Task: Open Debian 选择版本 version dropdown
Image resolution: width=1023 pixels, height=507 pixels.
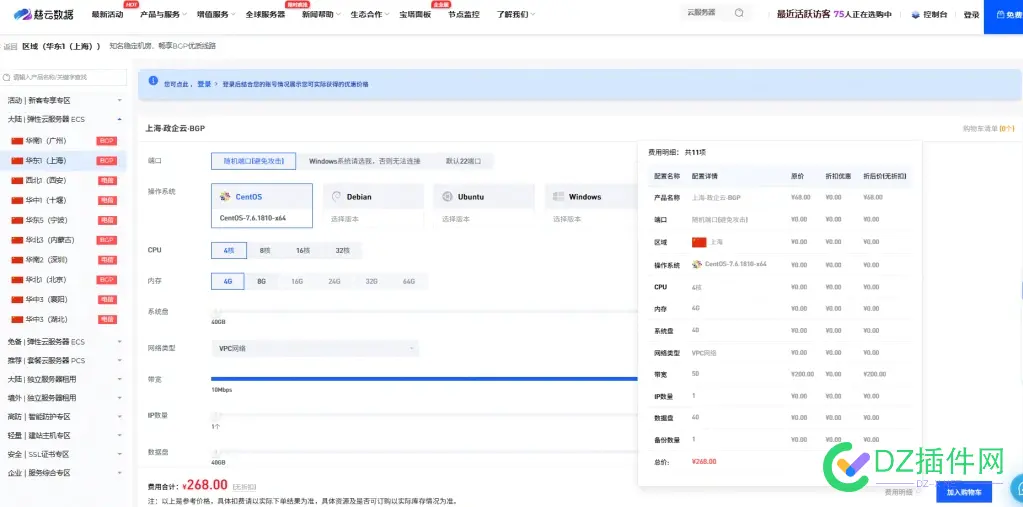Action: coord(373,219)
